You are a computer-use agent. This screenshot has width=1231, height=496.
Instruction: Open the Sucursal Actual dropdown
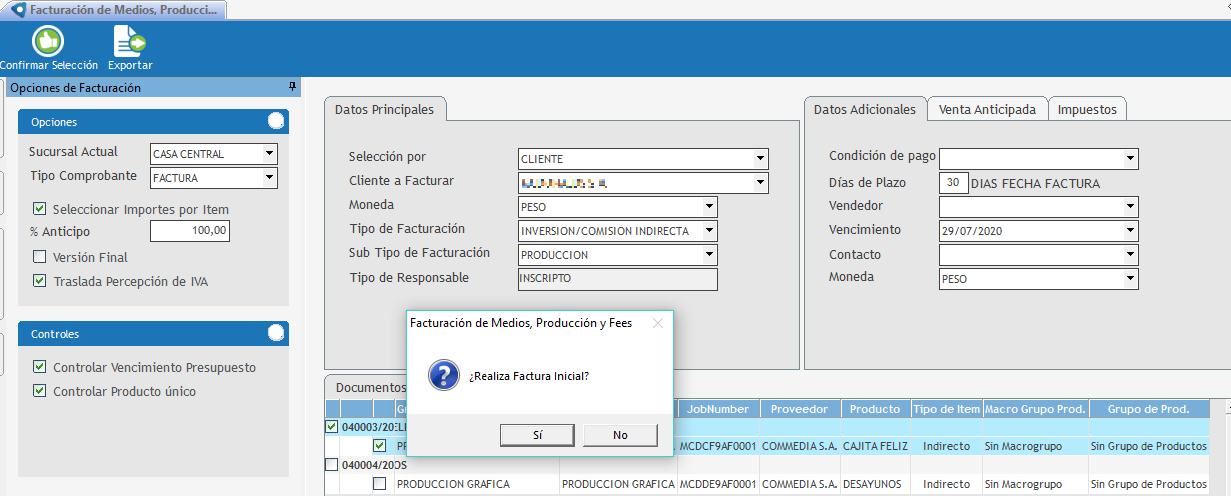point(269,154)
